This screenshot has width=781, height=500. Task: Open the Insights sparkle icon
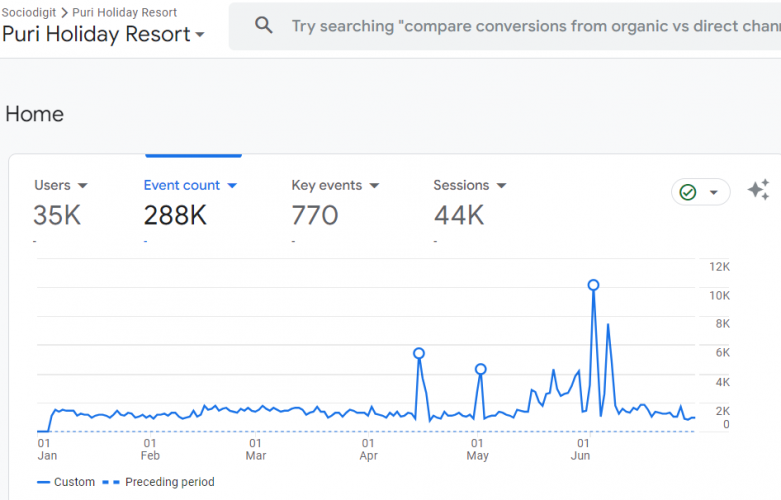[x=759, y=191]
